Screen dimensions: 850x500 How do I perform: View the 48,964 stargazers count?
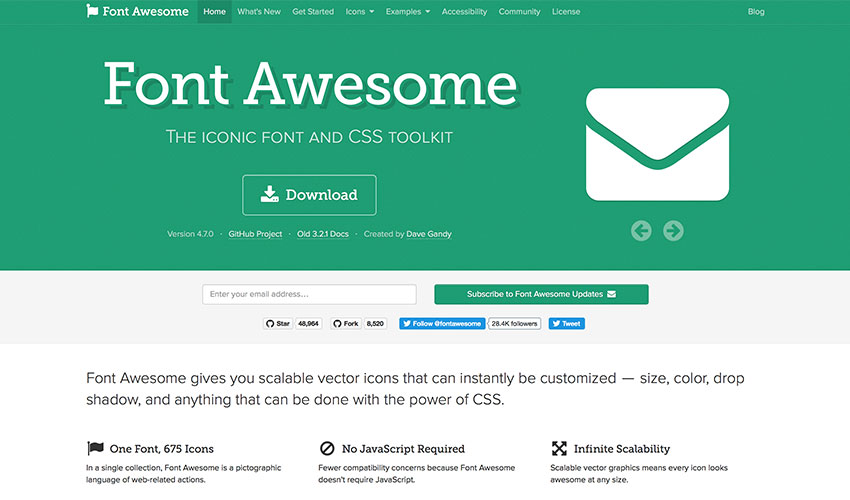[308, 324]
